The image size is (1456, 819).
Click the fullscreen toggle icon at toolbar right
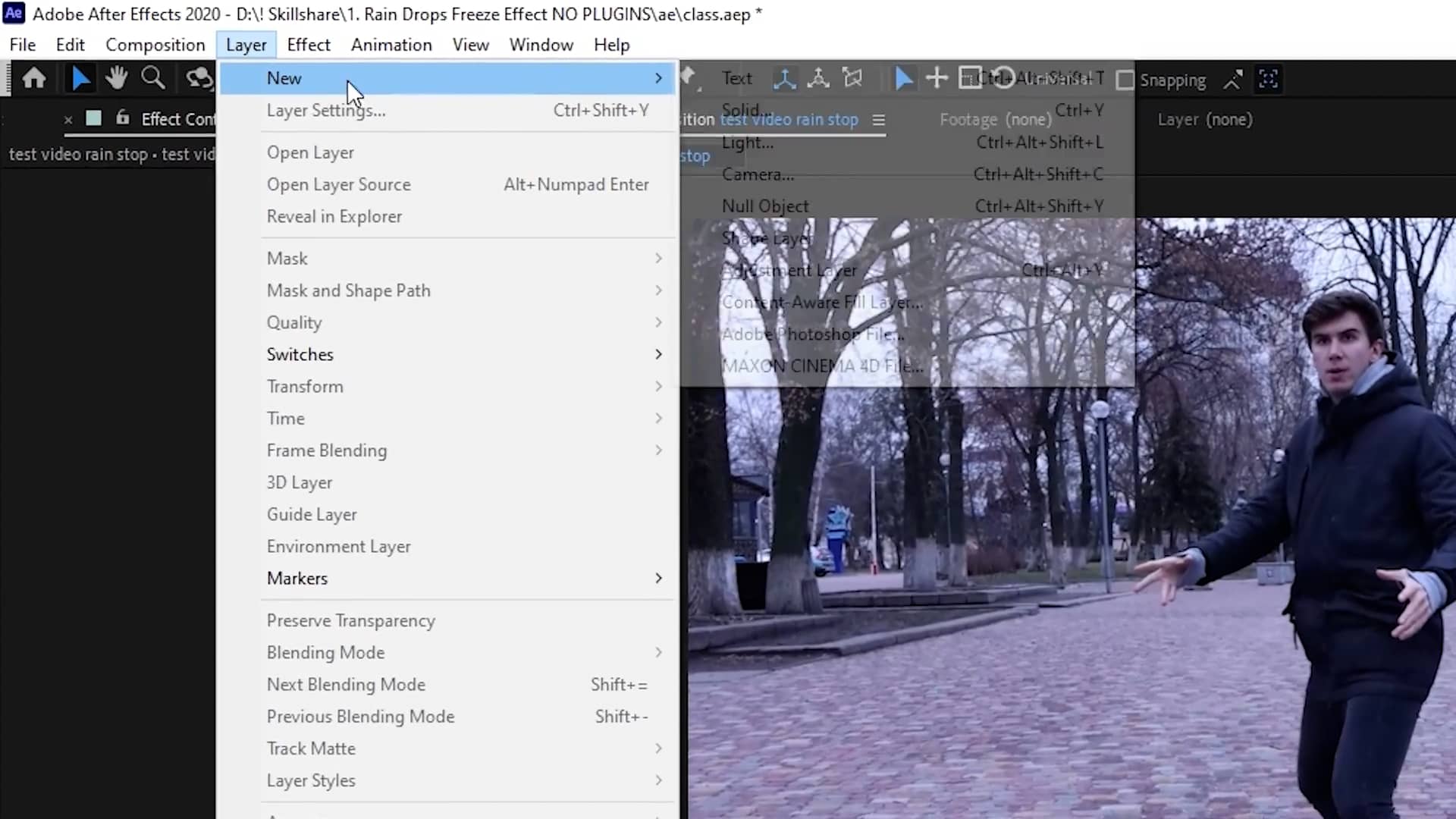click(x=1268, y=78)
